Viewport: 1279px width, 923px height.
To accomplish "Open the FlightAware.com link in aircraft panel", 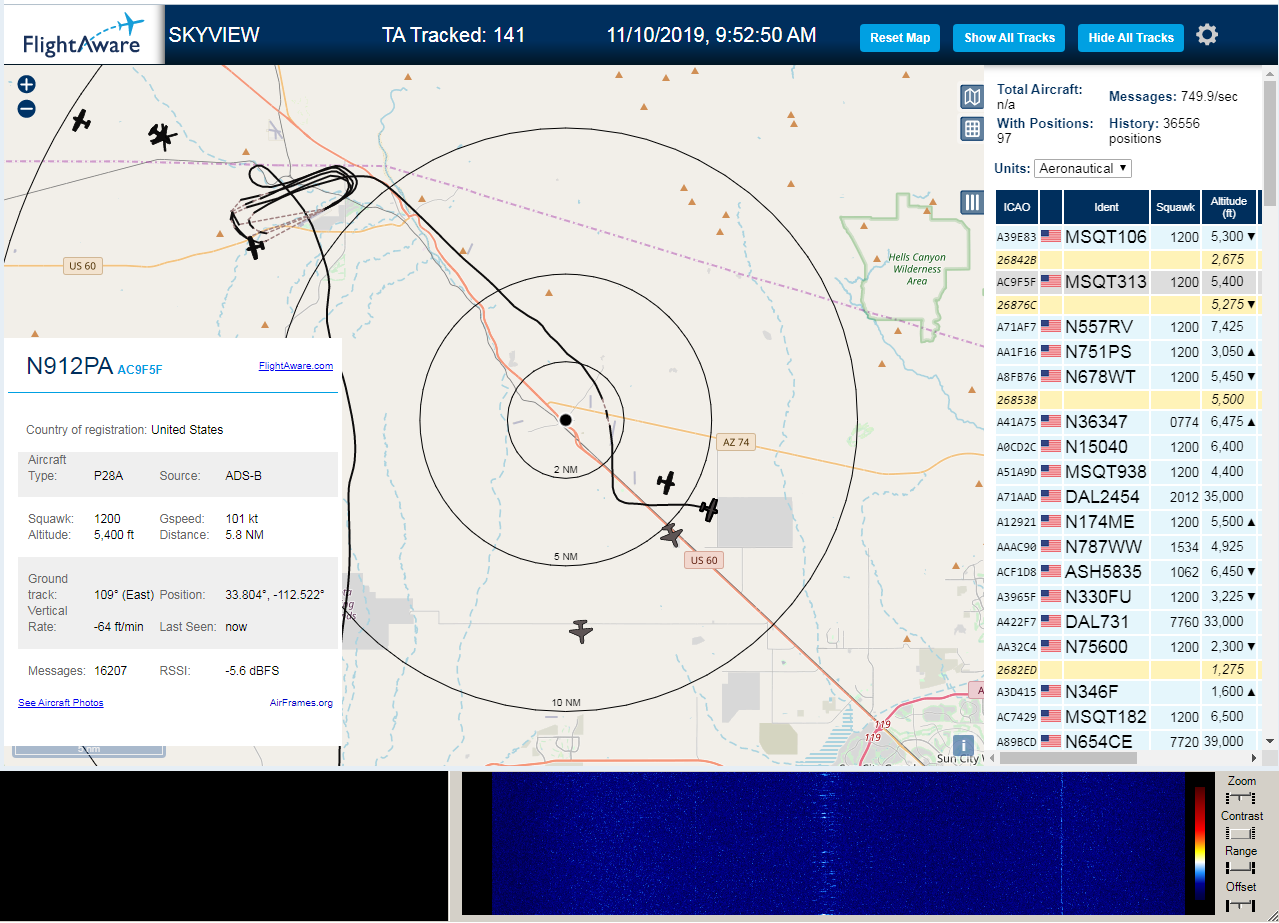I will click(296, 366).
